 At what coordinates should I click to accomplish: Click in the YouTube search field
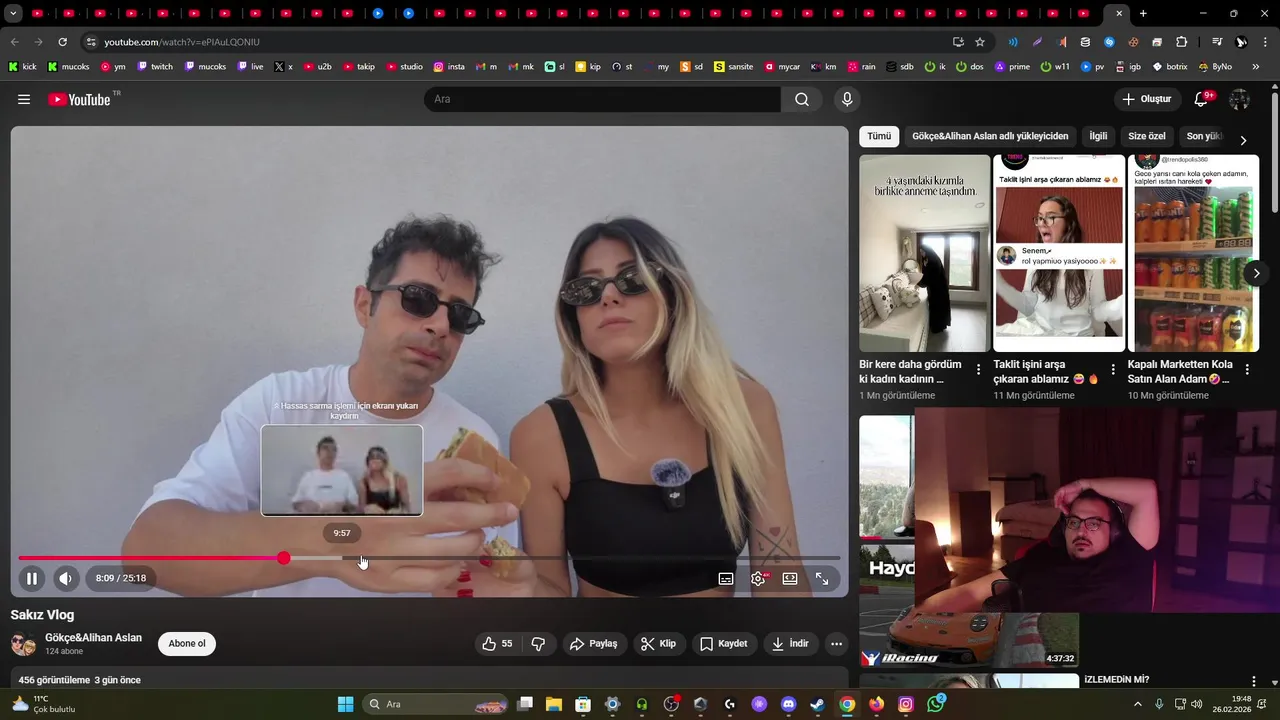point(602,99)
